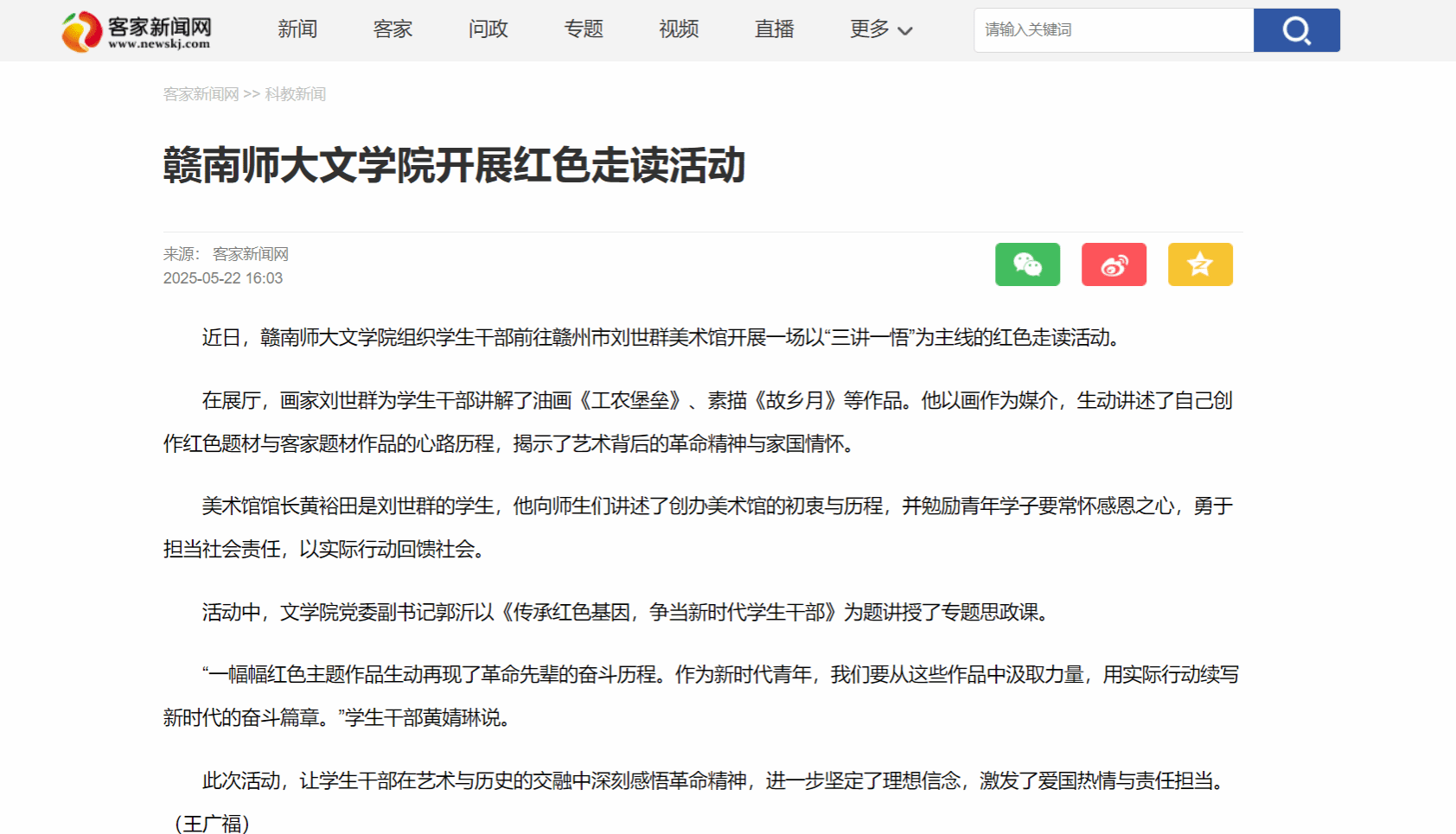Click the 客家新闻网 site logo

136,31
